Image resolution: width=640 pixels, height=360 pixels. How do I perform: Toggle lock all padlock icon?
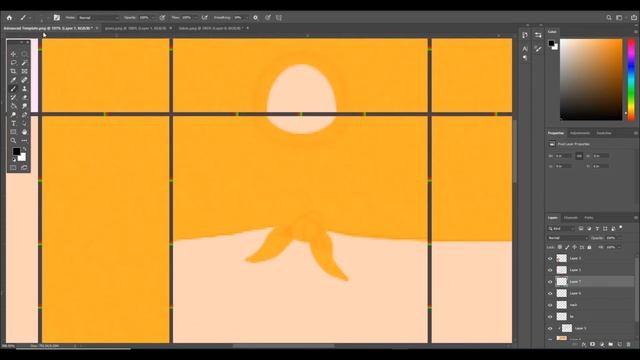coord(589,247)
